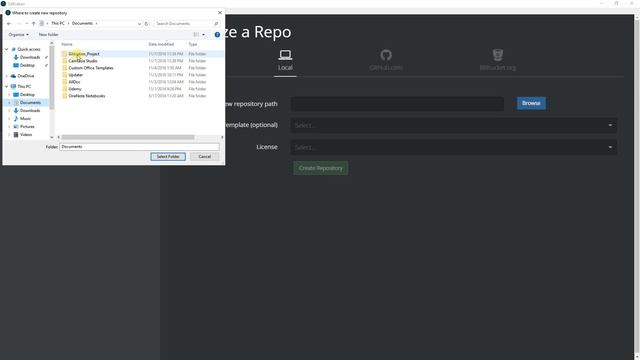Expand the OneDrive tree node

point(7,76)
